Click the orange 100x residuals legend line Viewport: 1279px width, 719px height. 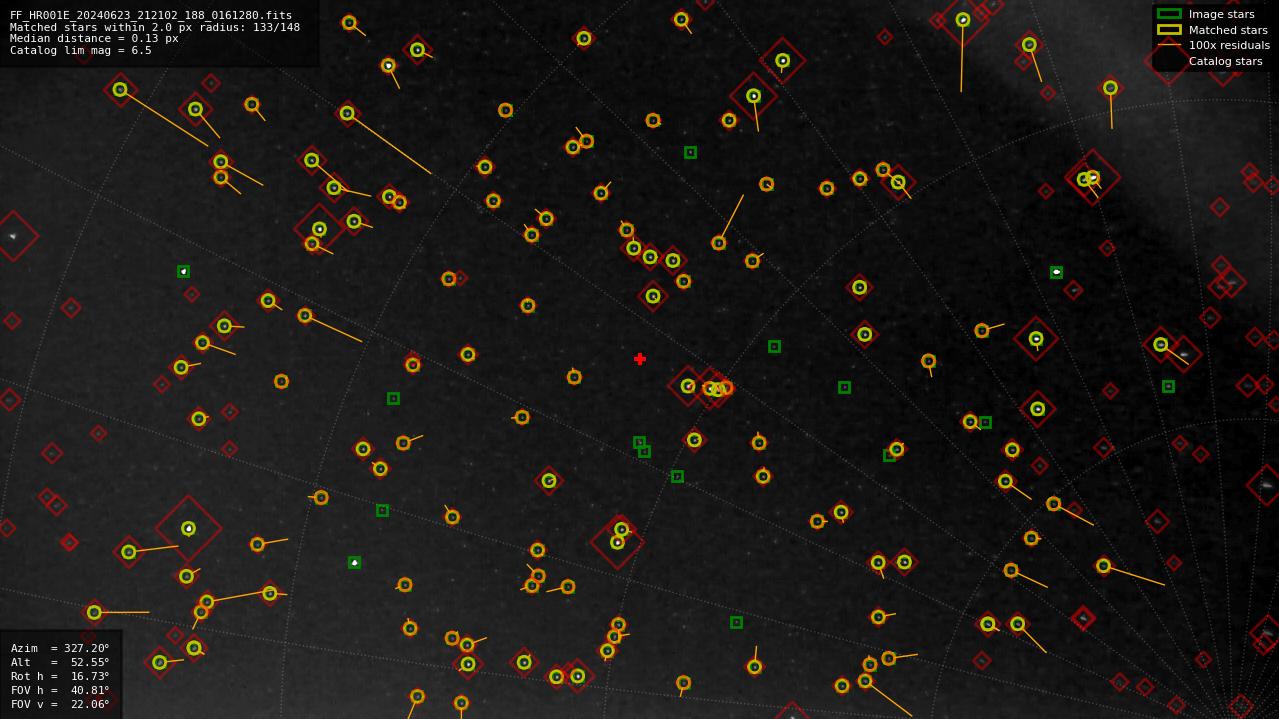1169,45
